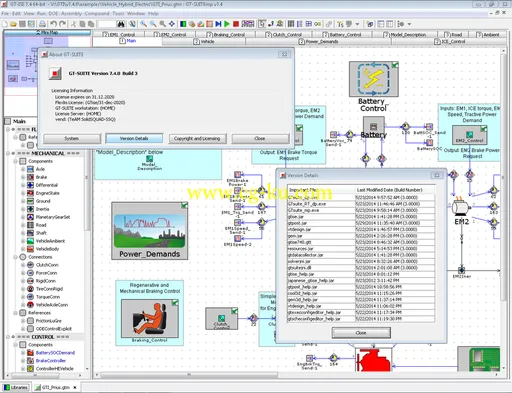Click the EM2_Control block on canvas
512x393 pixels.
coord(469,135)
